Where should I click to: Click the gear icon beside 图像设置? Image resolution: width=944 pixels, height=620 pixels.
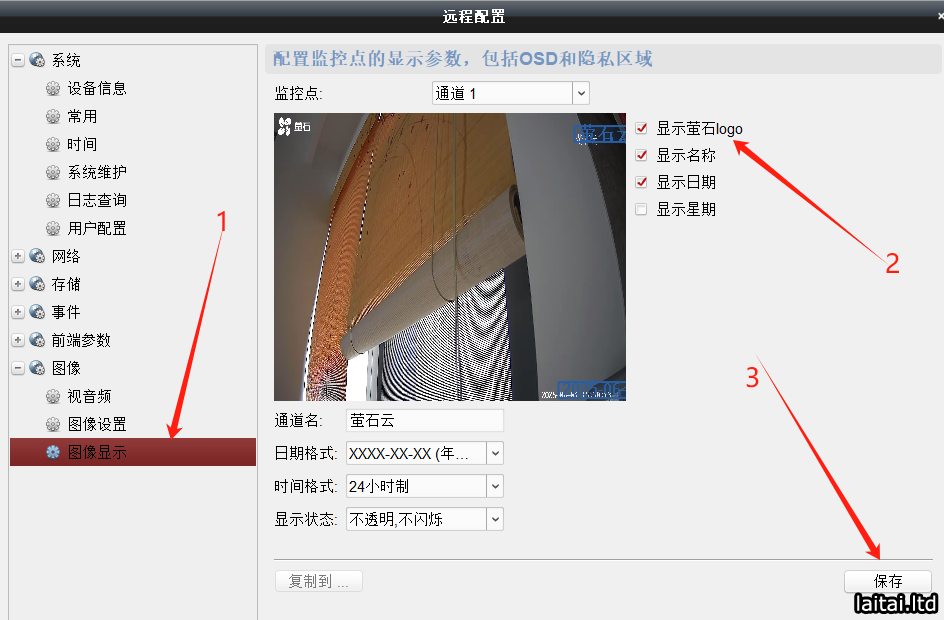[53, 424]
